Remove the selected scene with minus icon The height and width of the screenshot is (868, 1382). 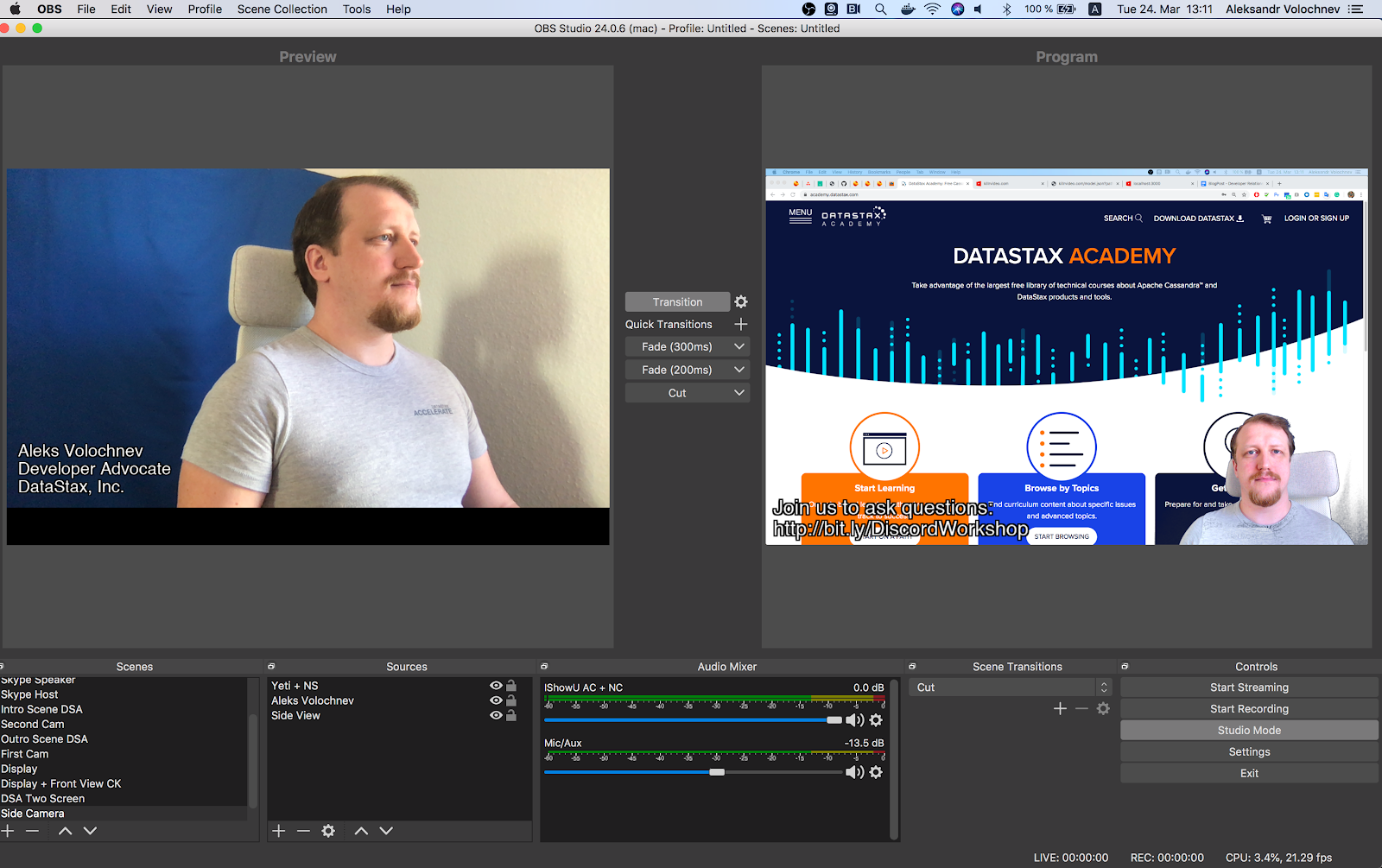(x=33, y=831)
